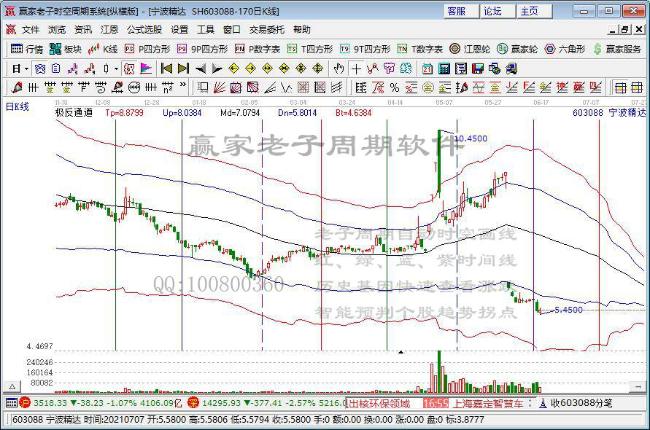The width and height of the screenshot is (650, 430).
Task: Click the Md=7.0794 value
Action: 240,112
